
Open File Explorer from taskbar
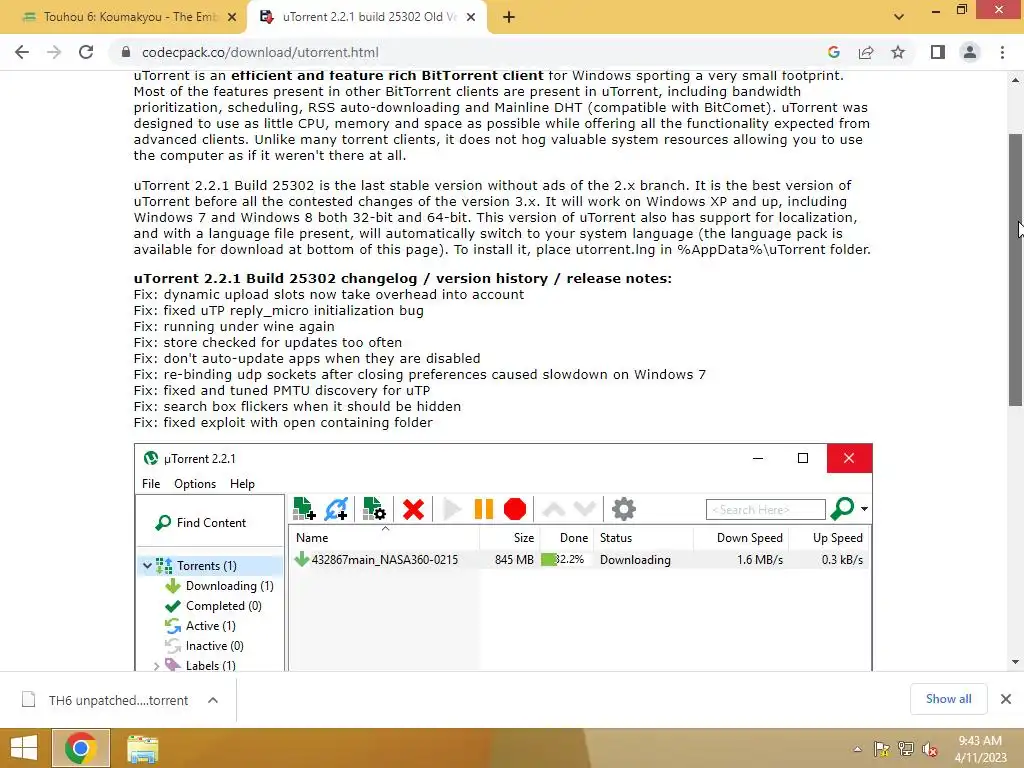(x=142, y=749)
